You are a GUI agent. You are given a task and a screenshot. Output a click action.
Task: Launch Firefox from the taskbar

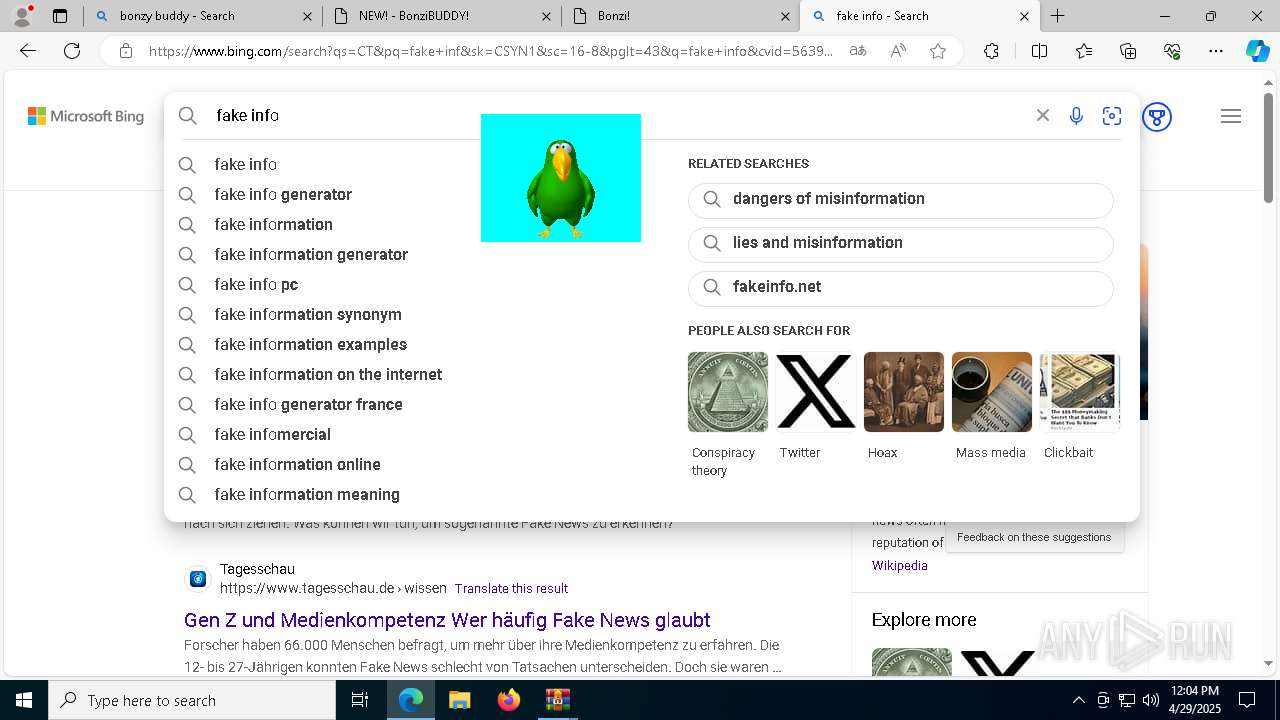click(508, 700)
